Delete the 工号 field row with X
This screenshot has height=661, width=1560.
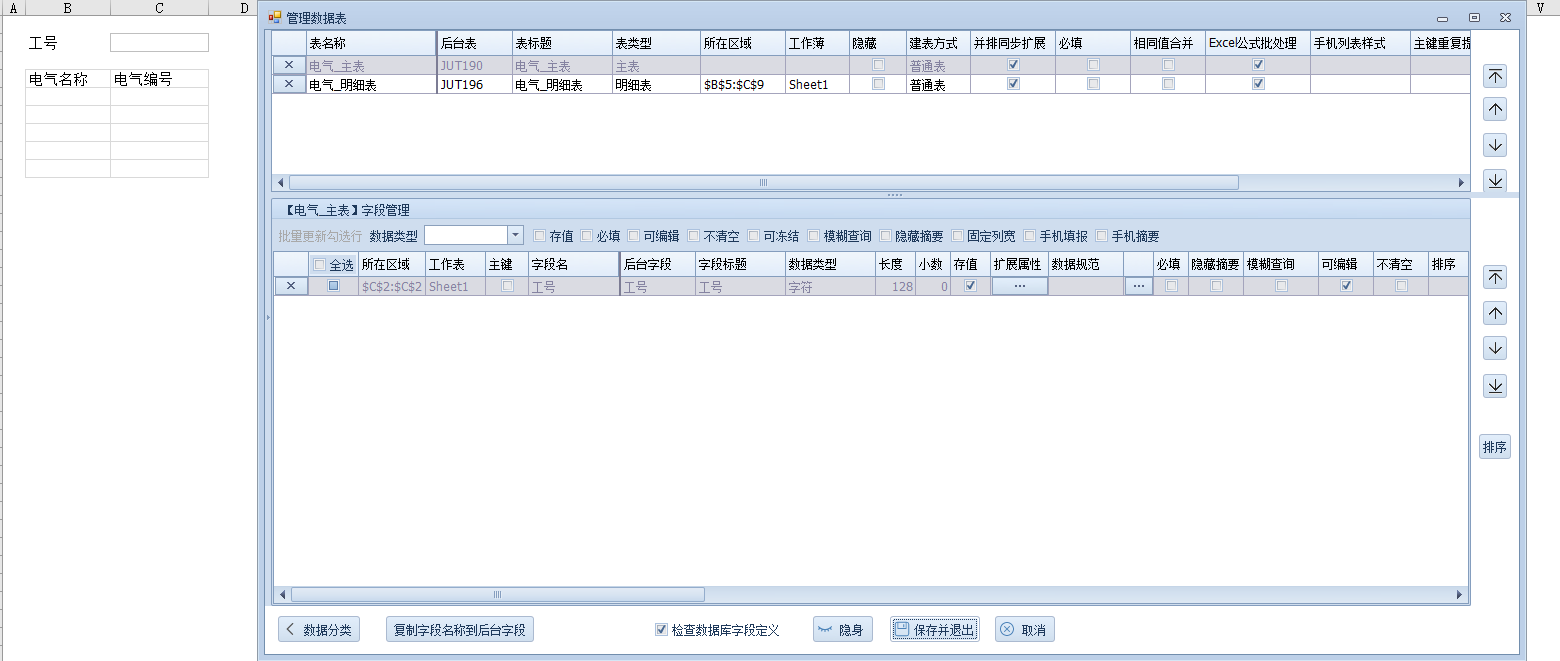point(290,286)
